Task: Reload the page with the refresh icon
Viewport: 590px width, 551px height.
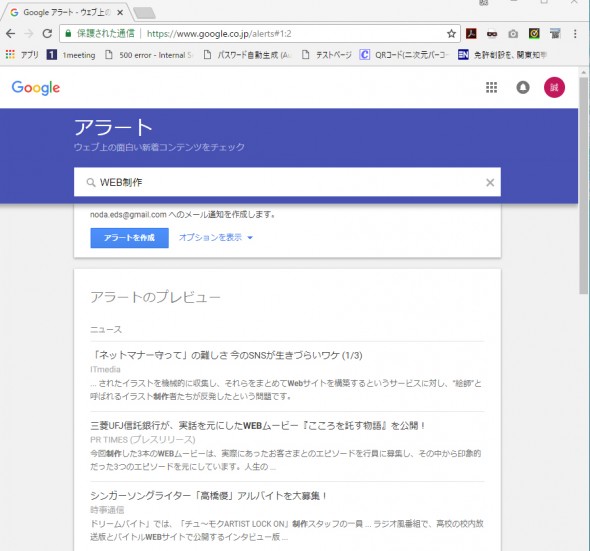Action: 47,34
